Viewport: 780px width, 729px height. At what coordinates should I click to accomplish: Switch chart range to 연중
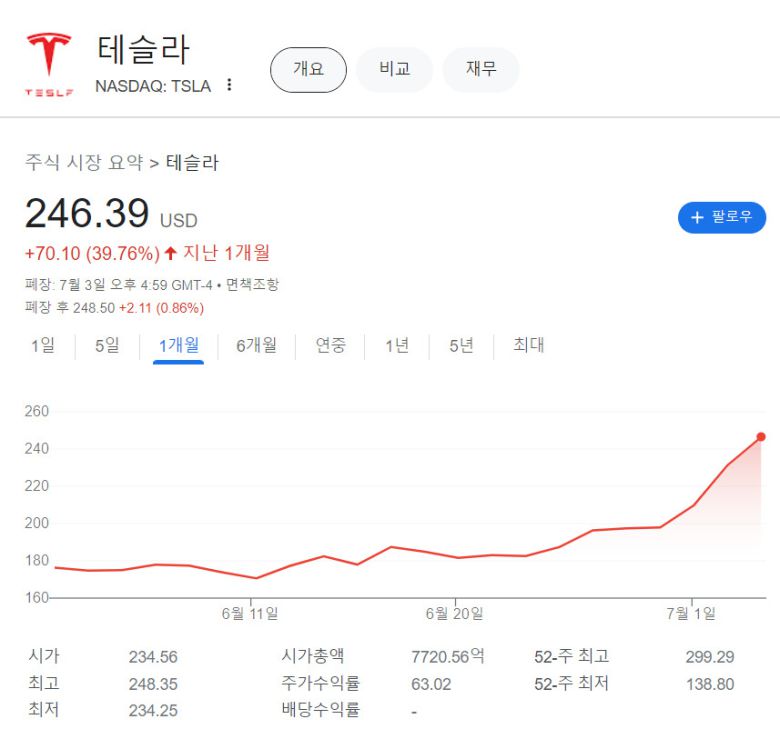point(330,345)
